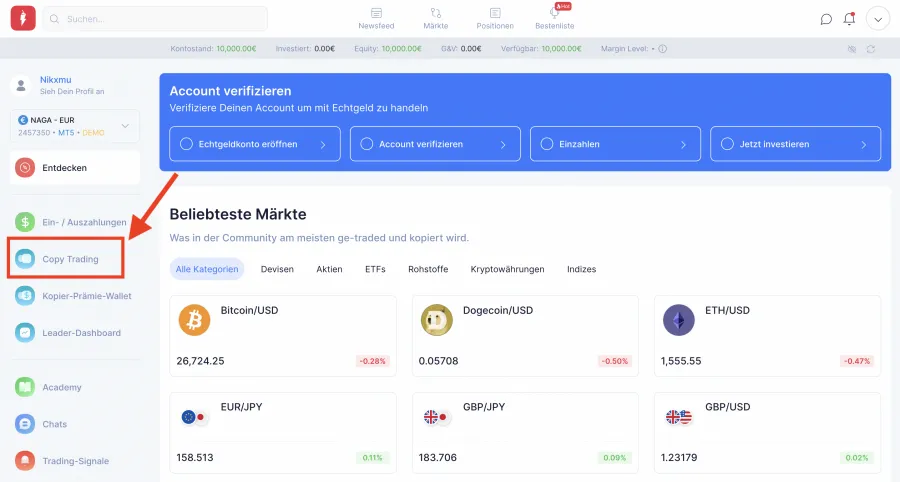This screenshot has height=482, width=900.
Task: Click the ETH/USD -0.47% change badge
Action: click(x=856, y=361)
